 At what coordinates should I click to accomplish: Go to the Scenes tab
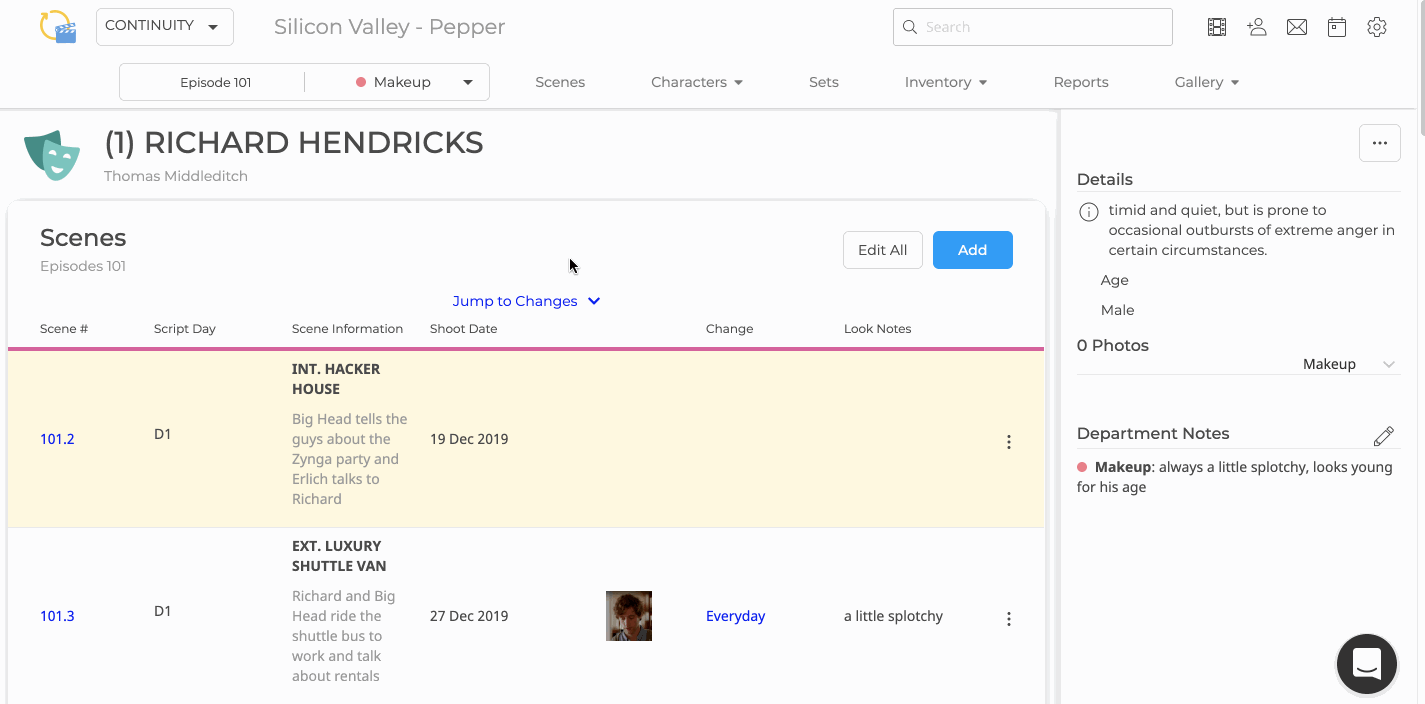pos(560,82)
